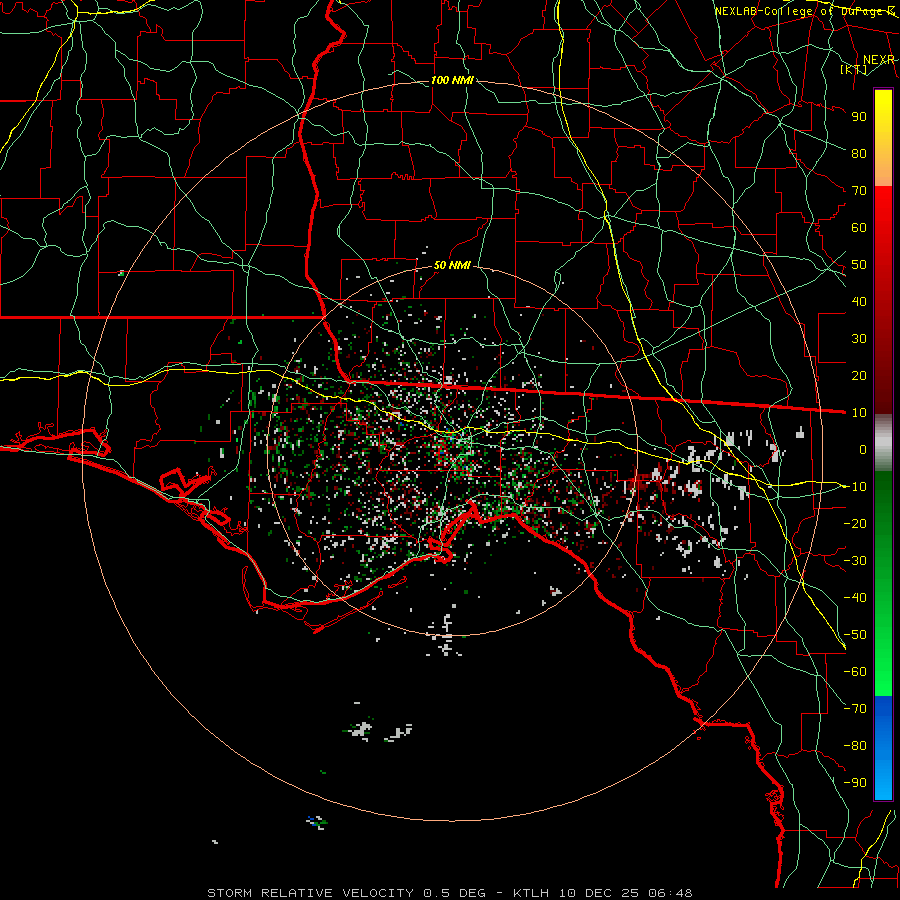
Task: Select the 30 value on velocity scale
Action: (859, 339)
